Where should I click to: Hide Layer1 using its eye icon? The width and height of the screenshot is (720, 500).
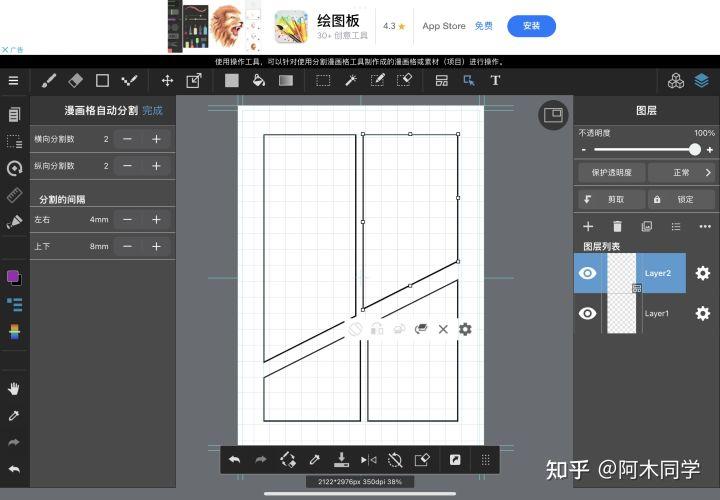(587, 314)
